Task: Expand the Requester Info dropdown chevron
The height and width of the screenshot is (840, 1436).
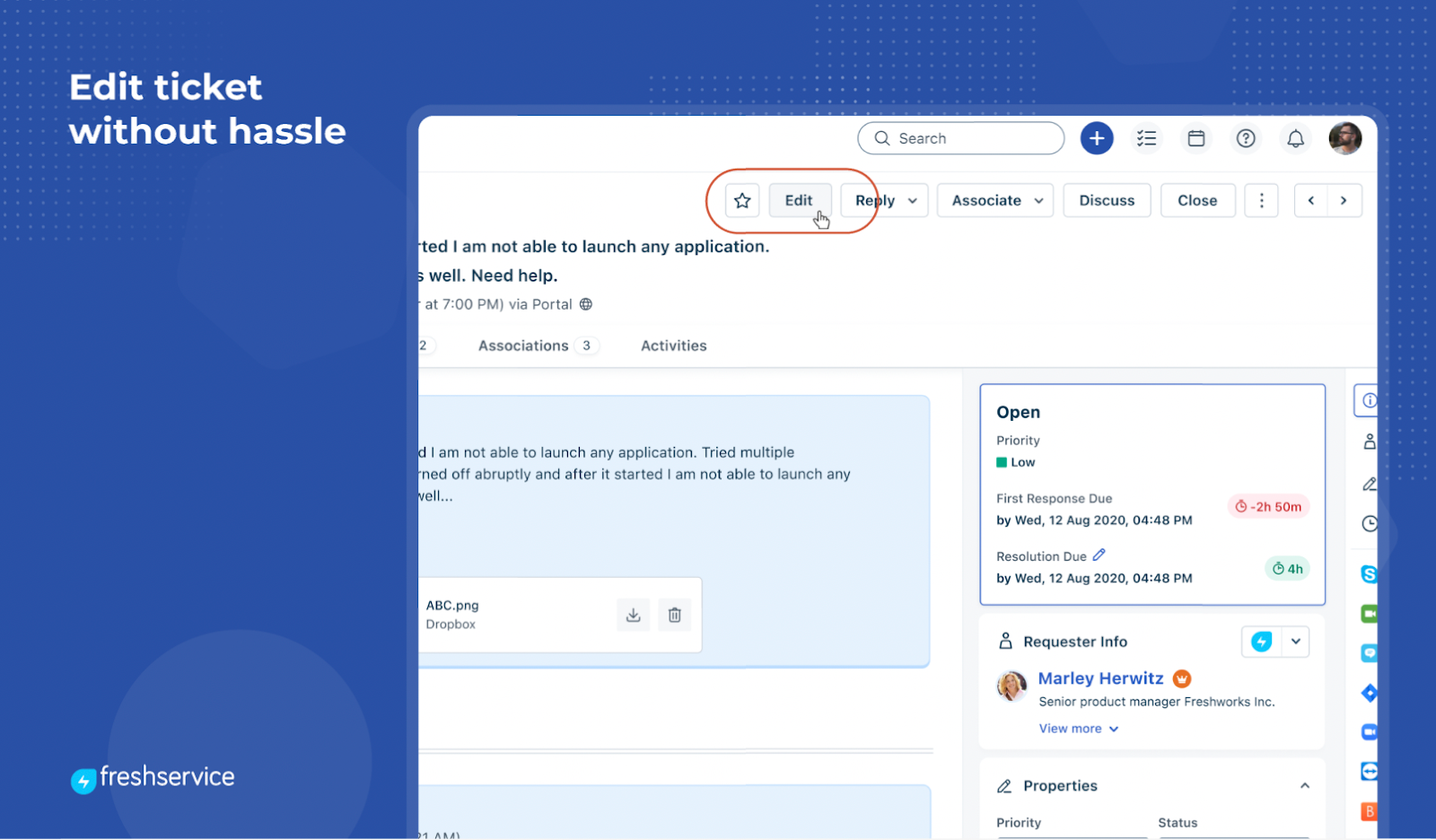Action: [x=1296, y=642]
